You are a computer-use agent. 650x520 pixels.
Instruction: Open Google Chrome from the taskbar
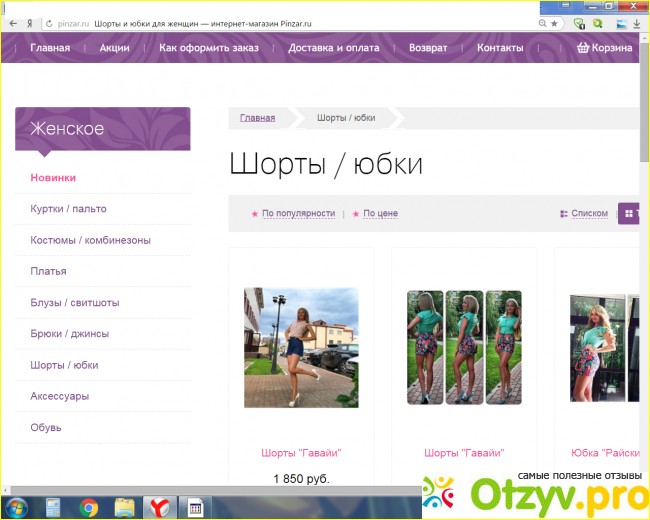coord(88,507)
